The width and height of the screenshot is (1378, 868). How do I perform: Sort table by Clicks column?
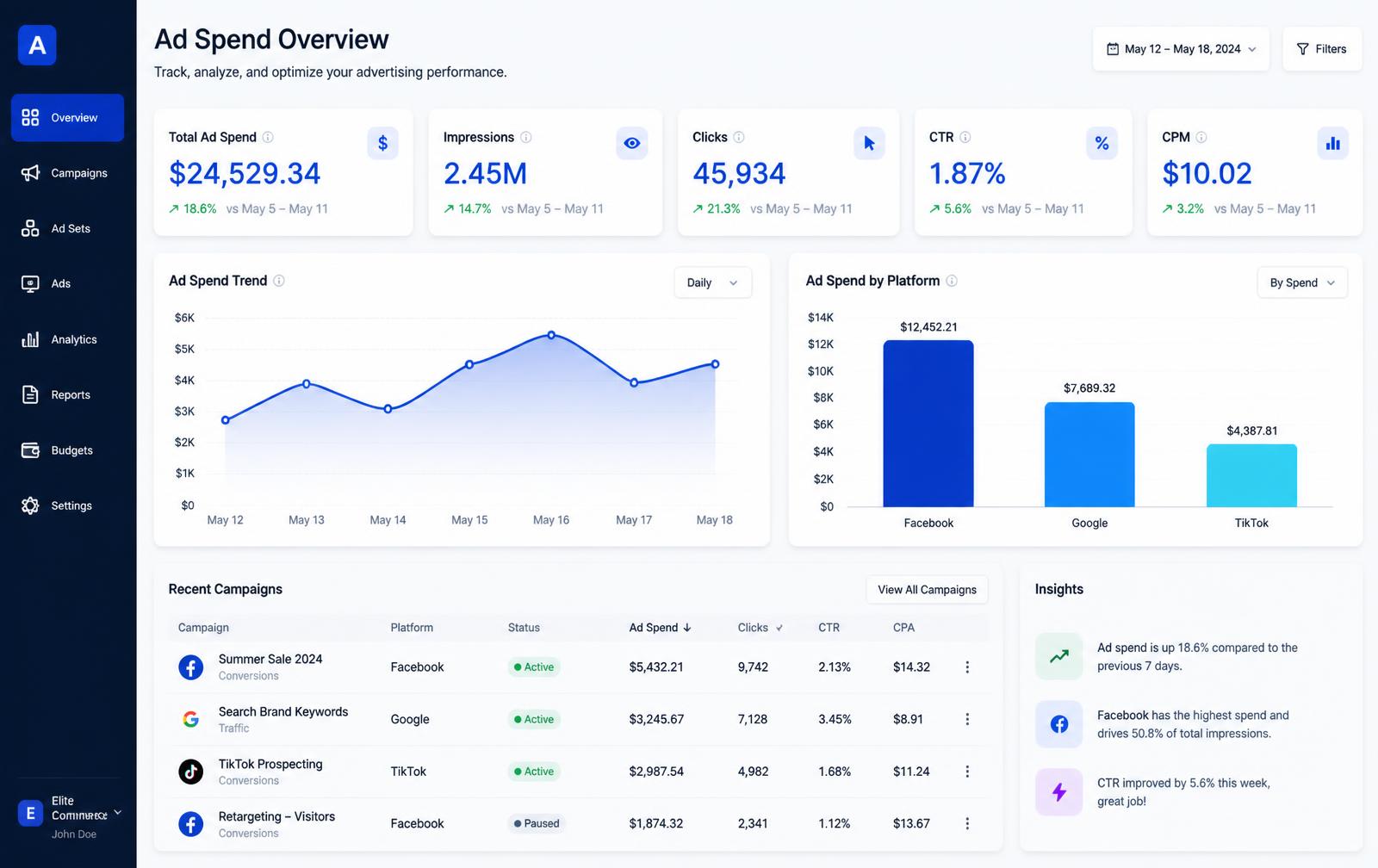point(760,628)
